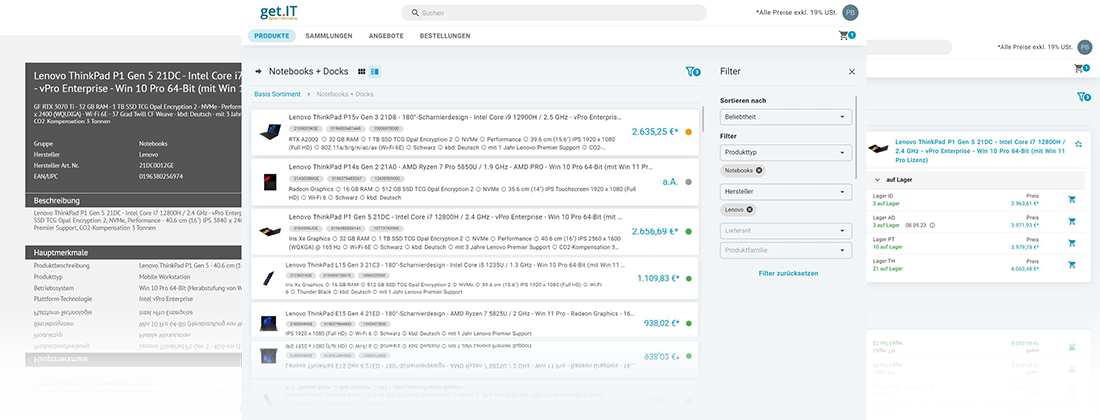Click info icon next to 08.05.23 date

pyautogui.click(x=932, y=226)
